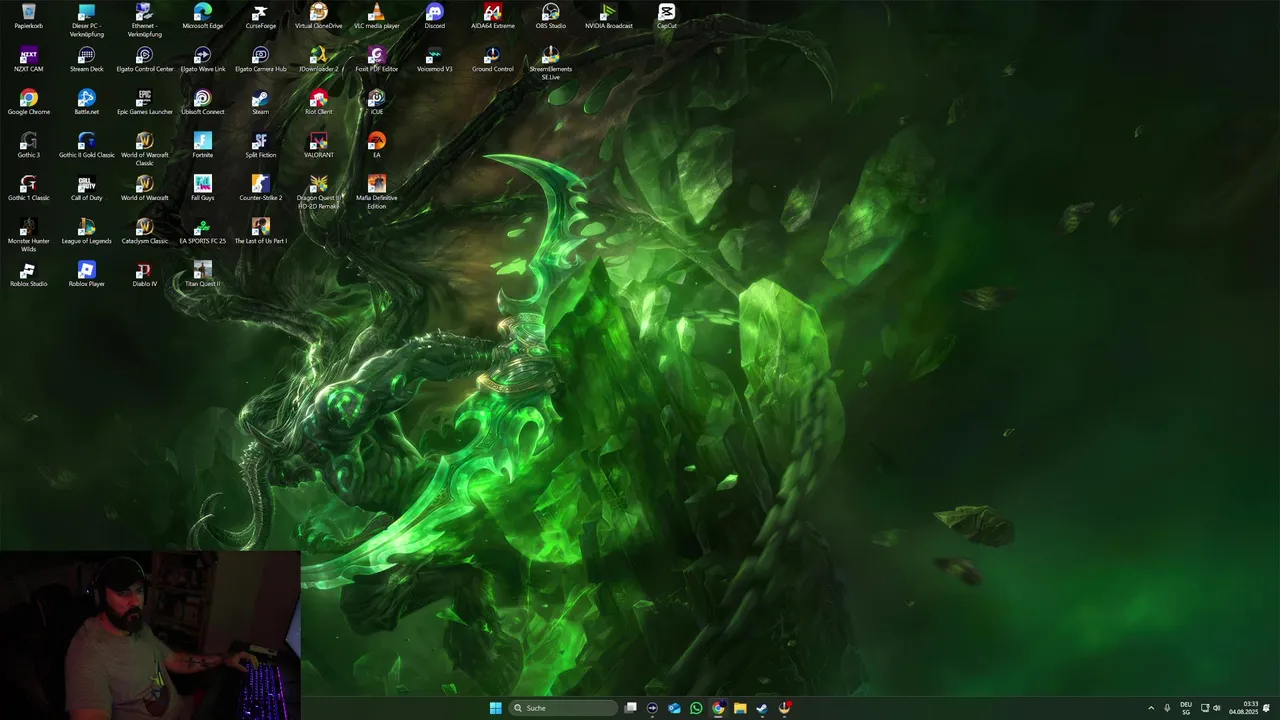The image size is (1280, 720).
Task: Switch to WhatsApp in the taskbar
Action: 696,708
